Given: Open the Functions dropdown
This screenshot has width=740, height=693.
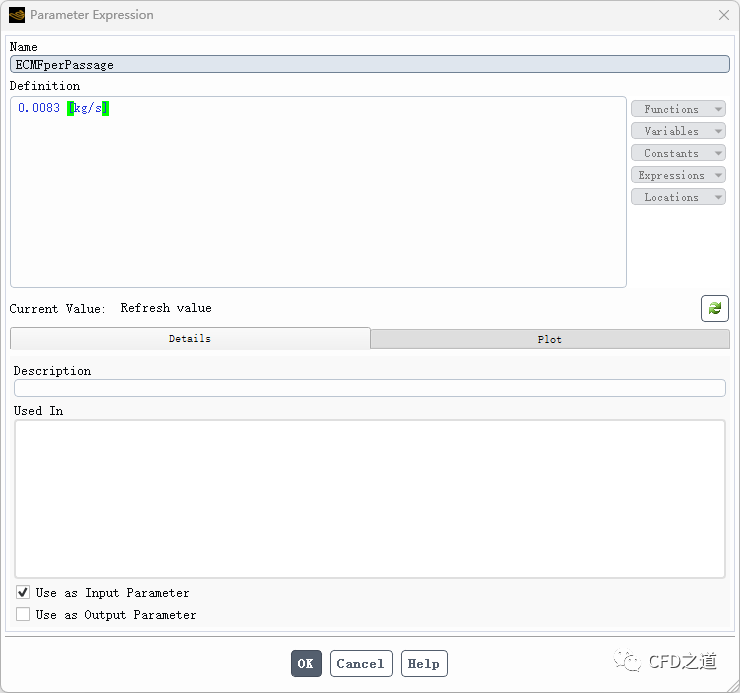Looking at the screenshot, I should click(678, 109).
